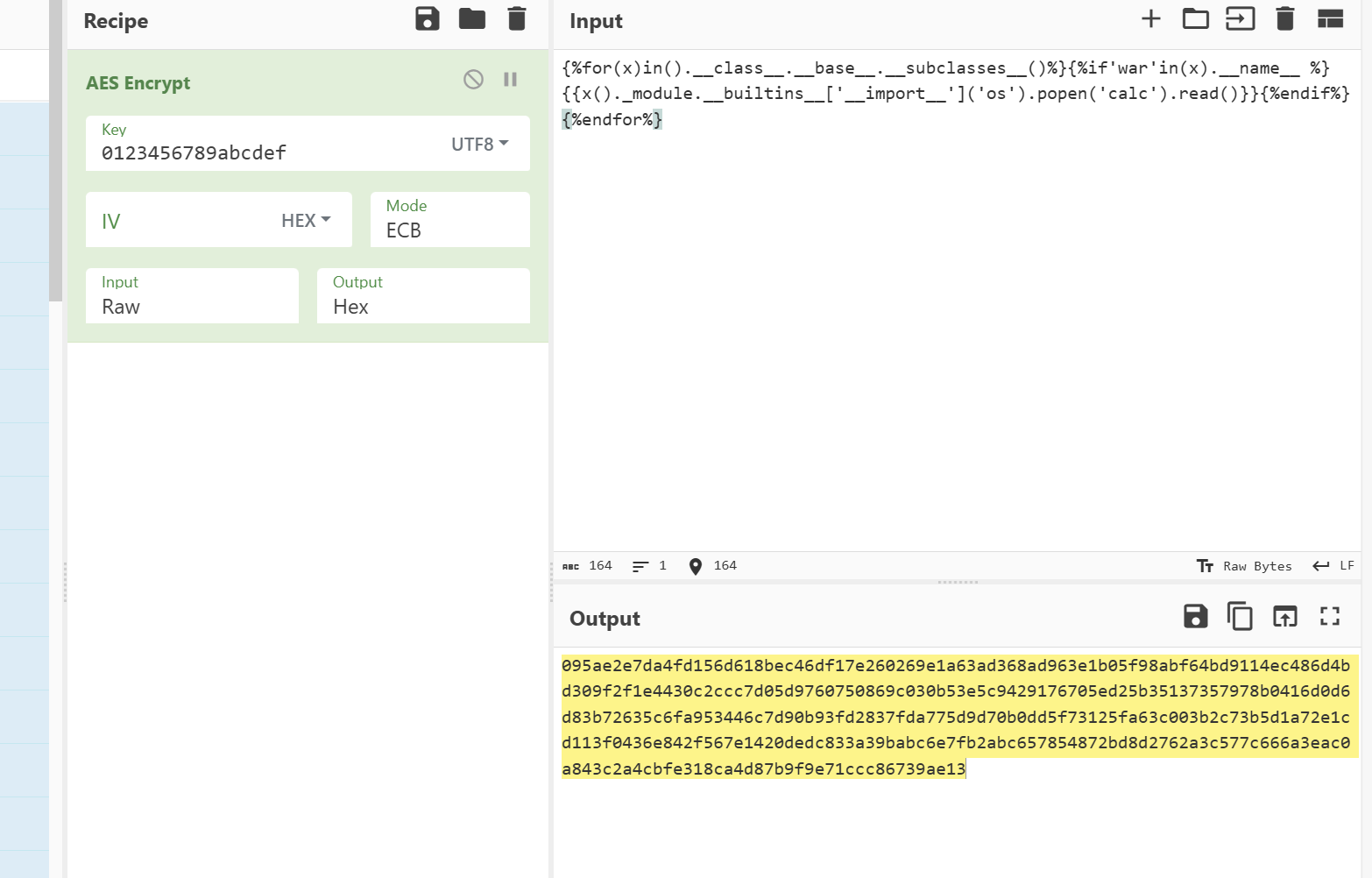Disable the AES Encrypt operation
This screenshot has height=878, width=1372.
(473, 80)
